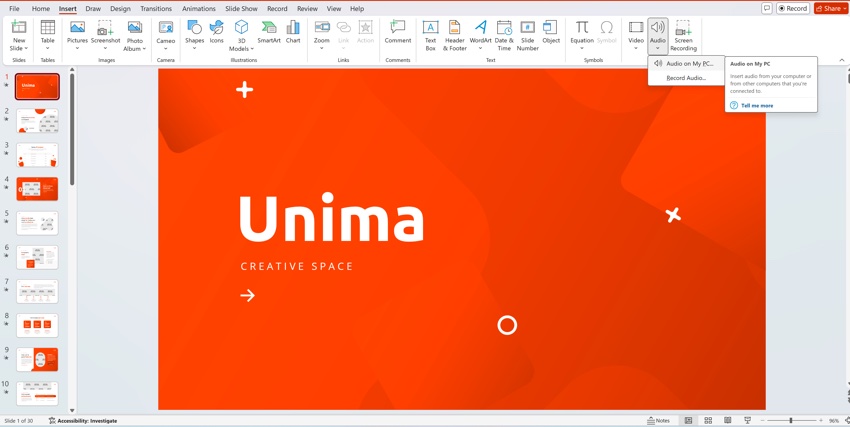Screen dimensions: 850x427
Task: Insert Pictures from ribbon
Action: (x=78, y=36)
